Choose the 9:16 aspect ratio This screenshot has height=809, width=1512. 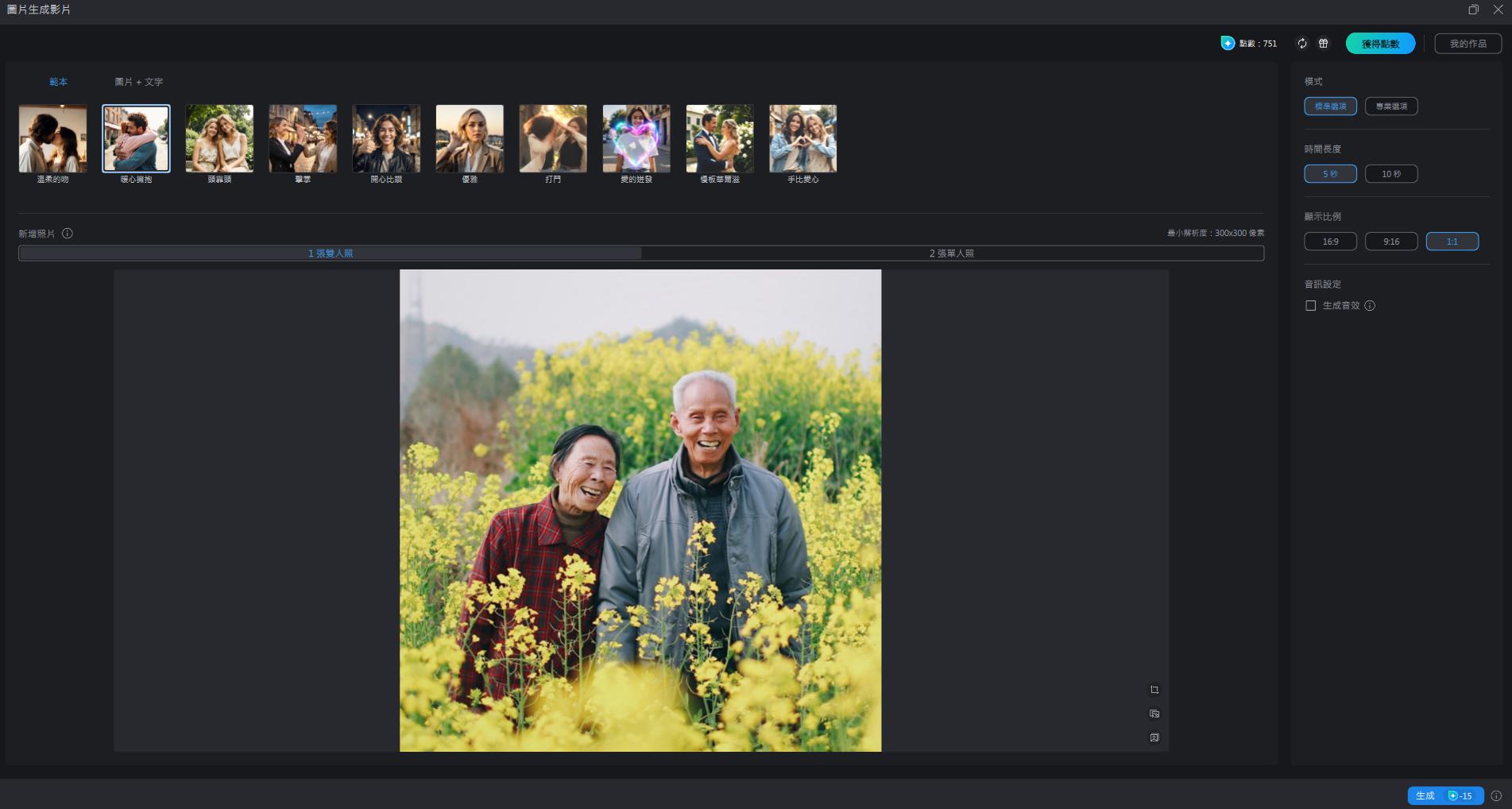(x=1391, y=242)
